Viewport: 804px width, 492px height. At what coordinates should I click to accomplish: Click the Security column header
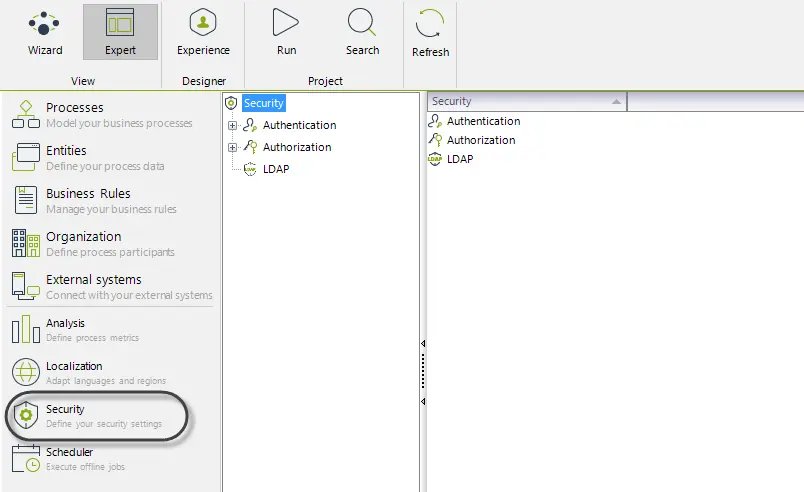tap(527, 101)
